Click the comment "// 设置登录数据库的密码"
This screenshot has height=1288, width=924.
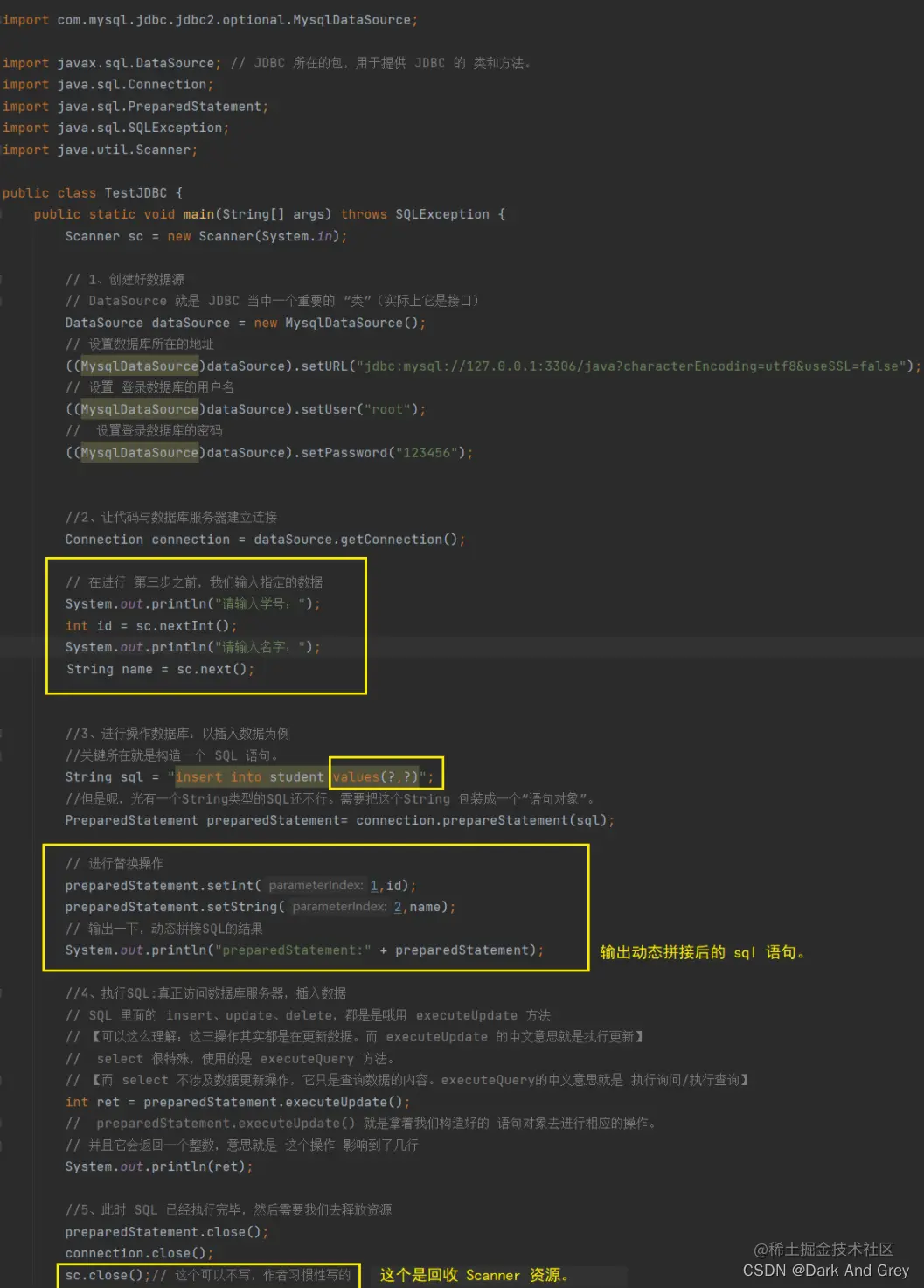click(x=144, y=431)
